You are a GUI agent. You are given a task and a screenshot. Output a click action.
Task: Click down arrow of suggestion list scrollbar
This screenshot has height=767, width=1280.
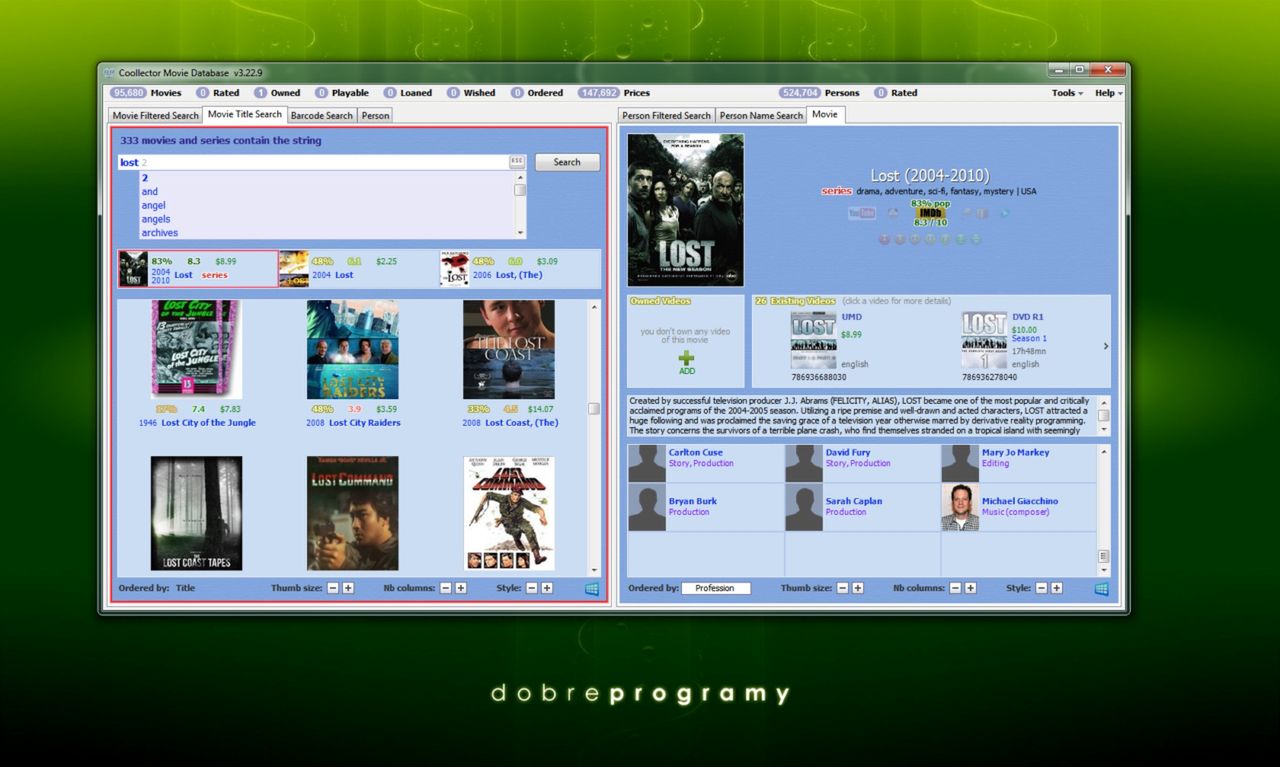[520, 233]
